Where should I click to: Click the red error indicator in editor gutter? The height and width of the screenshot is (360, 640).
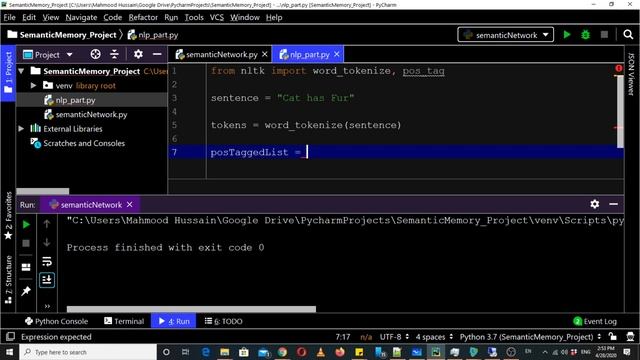tap(619, 69)
